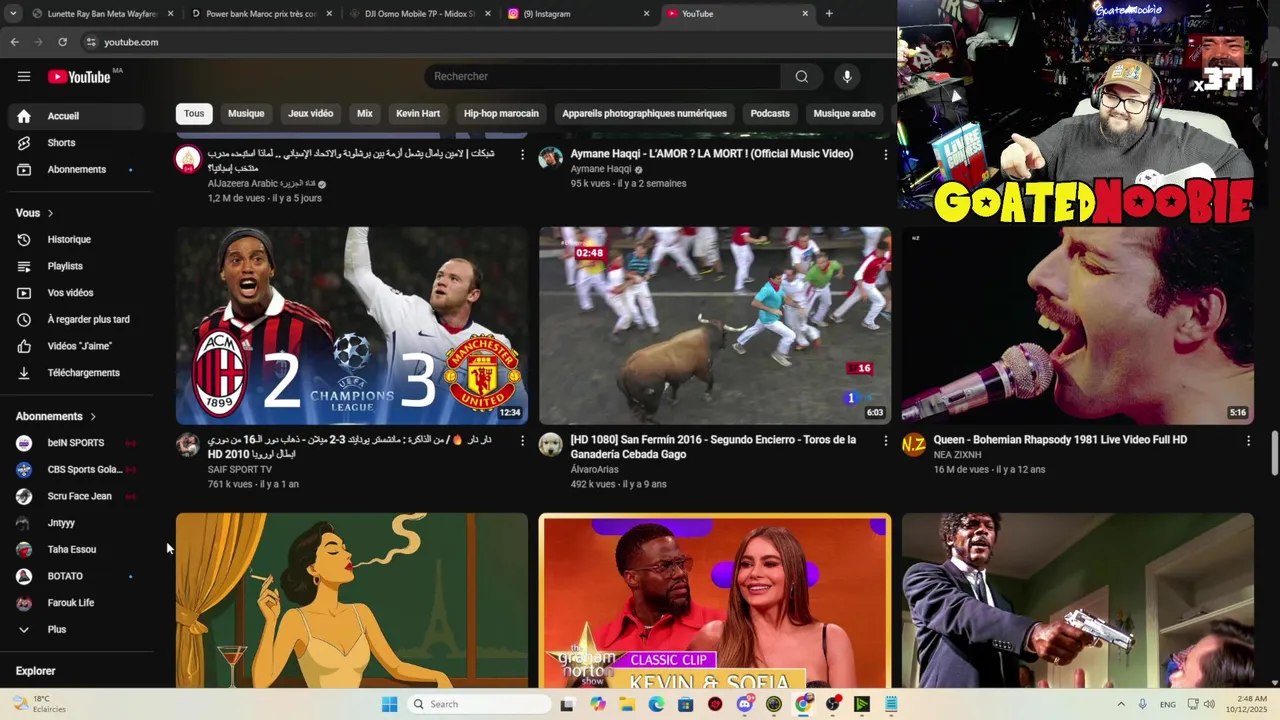Open the beIN SPORTS channel subscription
The image size is (1280, 720).
[x=76, y=442]
